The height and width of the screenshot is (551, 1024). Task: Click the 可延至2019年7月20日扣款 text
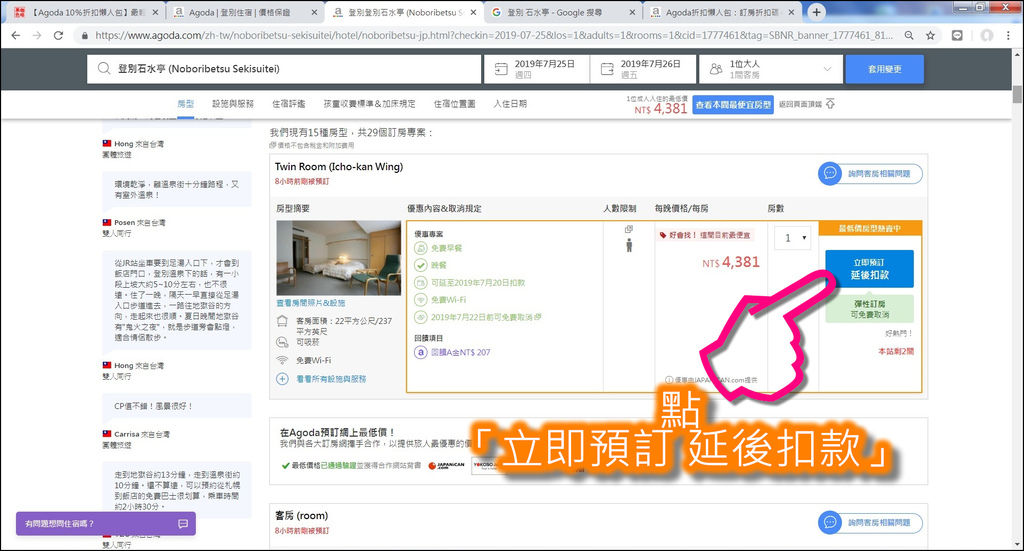478,283
